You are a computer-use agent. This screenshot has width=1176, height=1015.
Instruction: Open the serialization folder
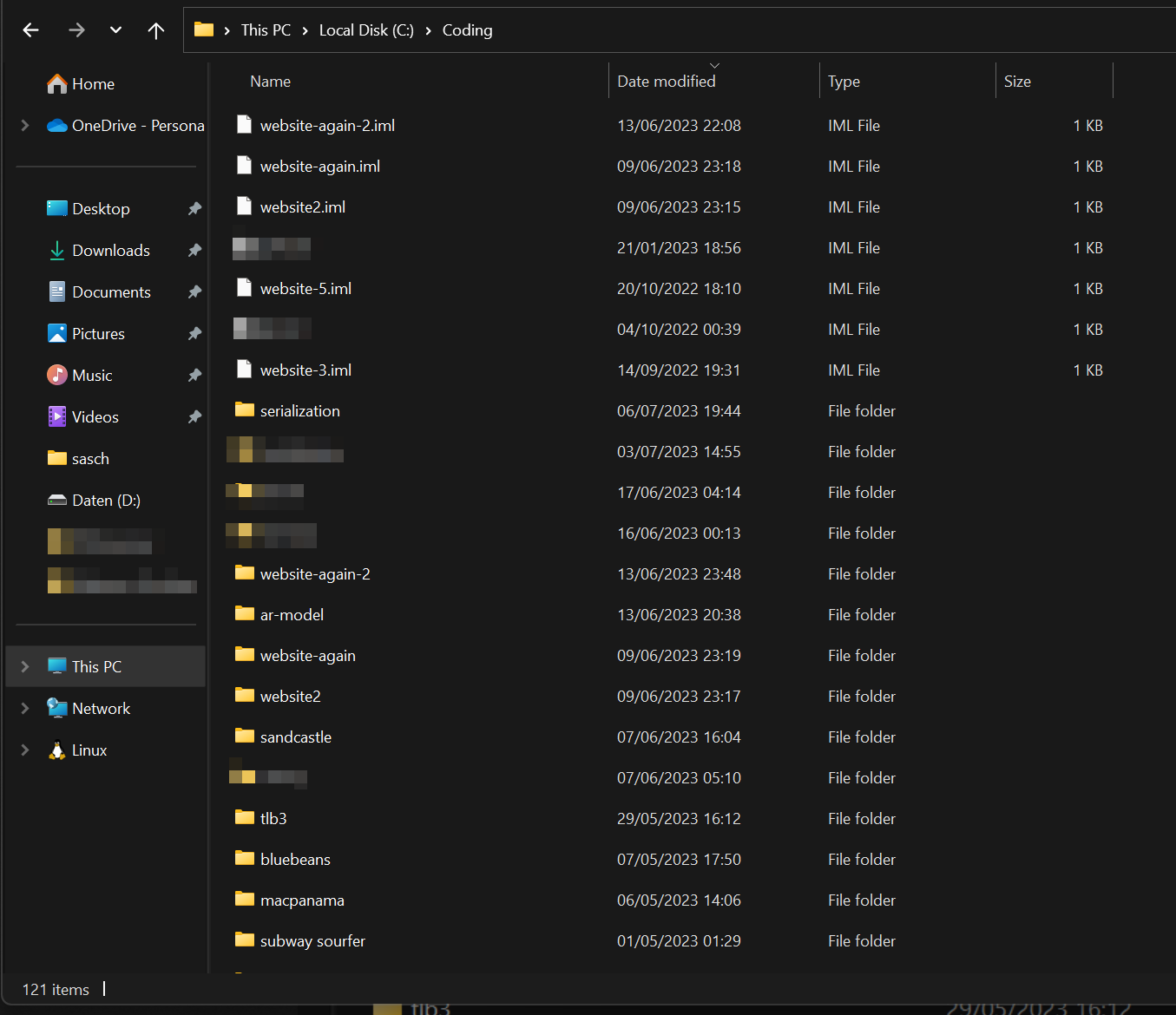pyautogui.click(x=299, y=410)
